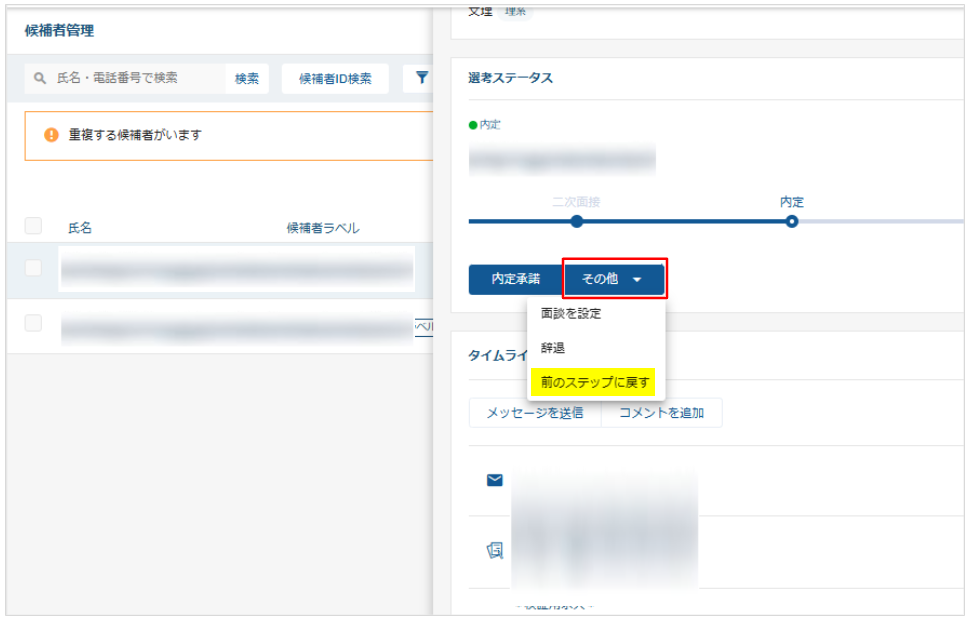Choose 面談を設定 from the menu

pos(571,314)
